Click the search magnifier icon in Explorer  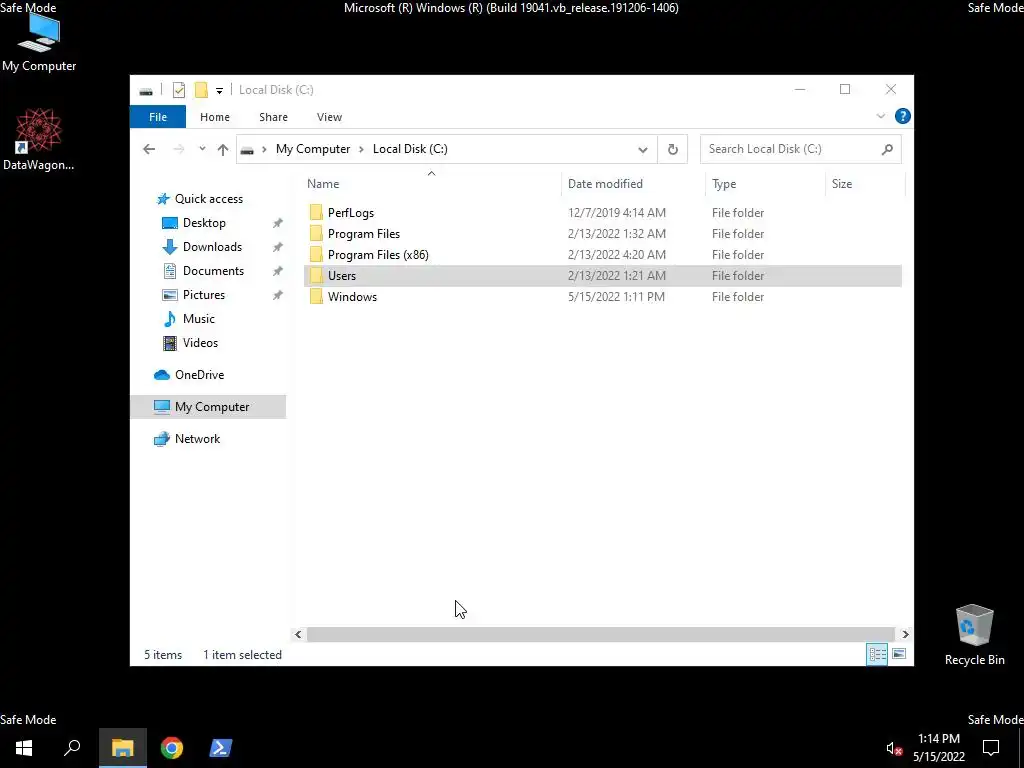pyautogui.click(x=887, y=150)
